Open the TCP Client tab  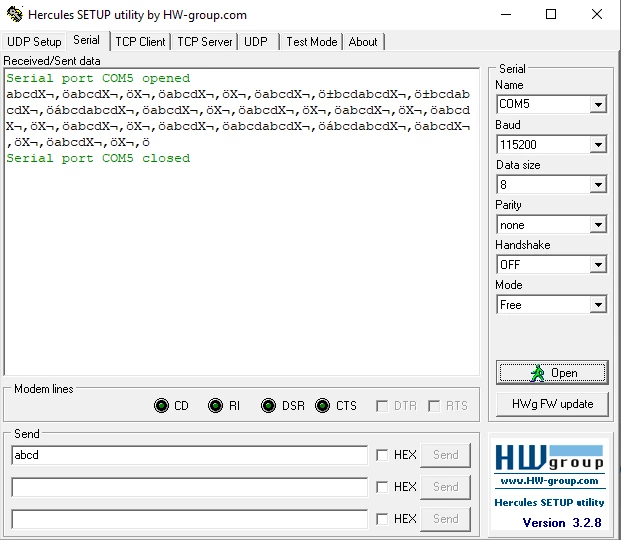click(x=140, y=42)
